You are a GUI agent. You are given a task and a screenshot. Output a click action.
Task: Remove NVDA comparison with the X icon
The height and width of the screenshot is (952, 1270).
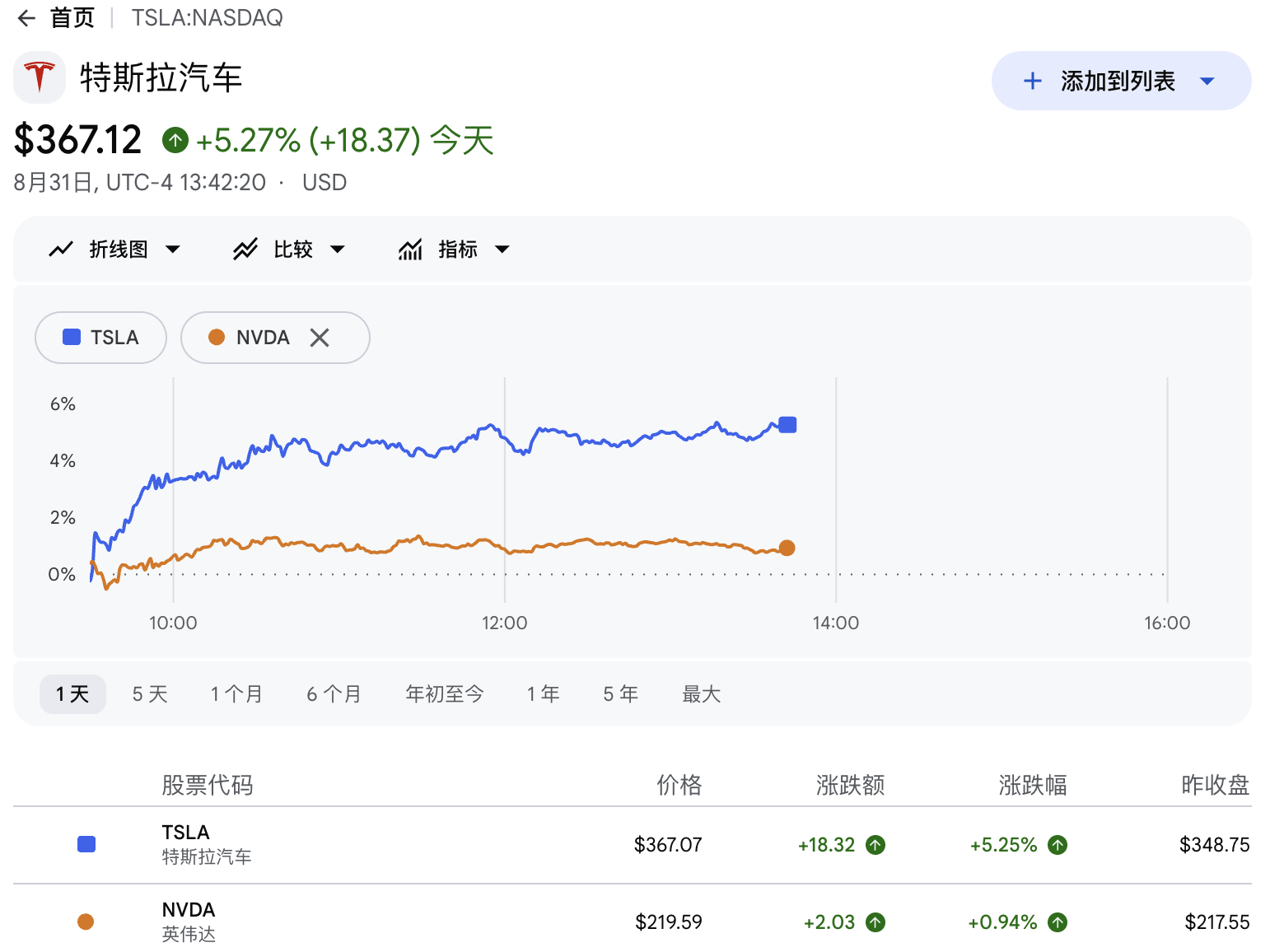(x=320, y=337)
